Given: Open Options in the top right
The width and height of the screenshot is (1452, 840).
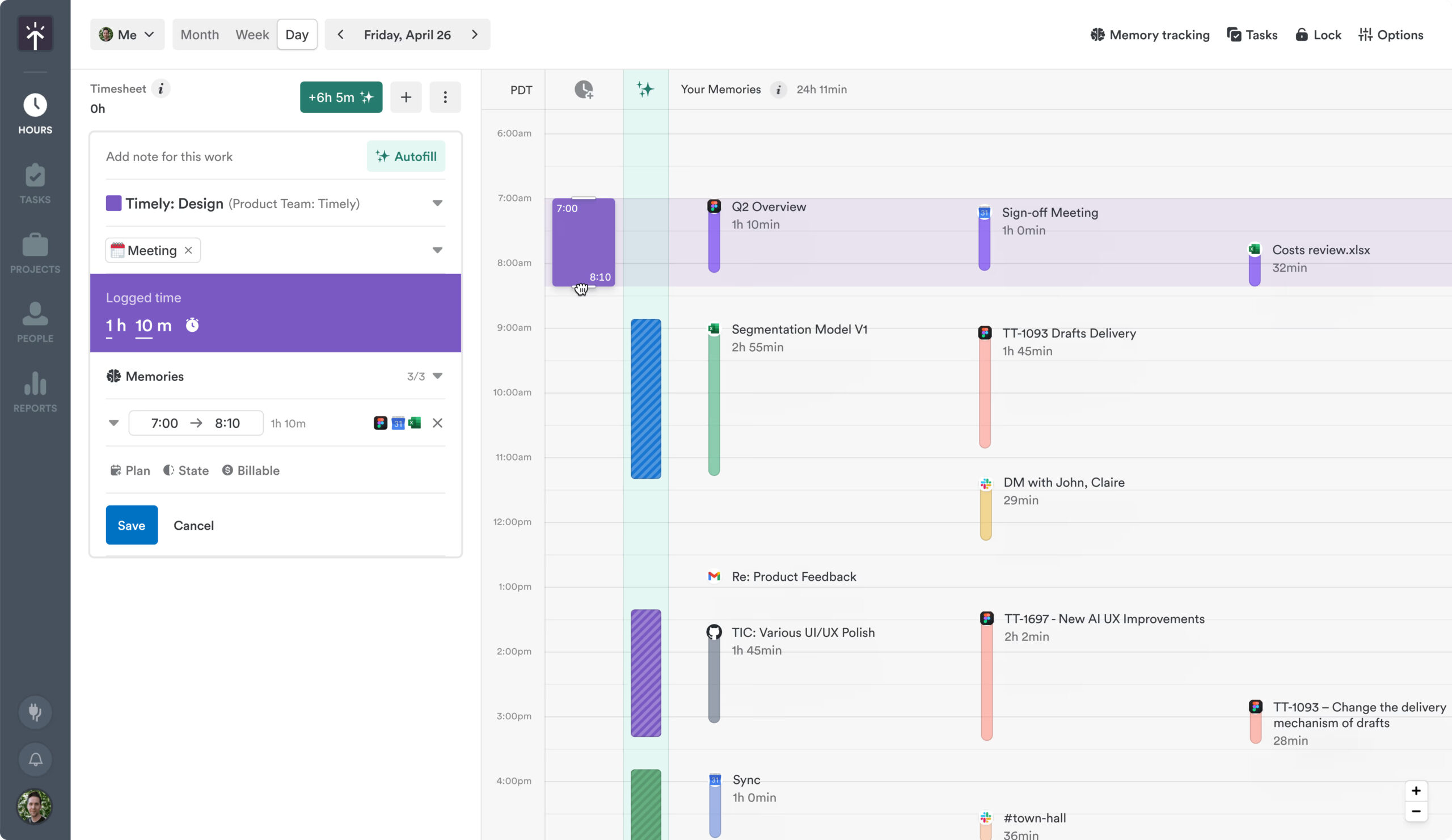Looking at the screenshot, I should click(x=1366, y=35).
